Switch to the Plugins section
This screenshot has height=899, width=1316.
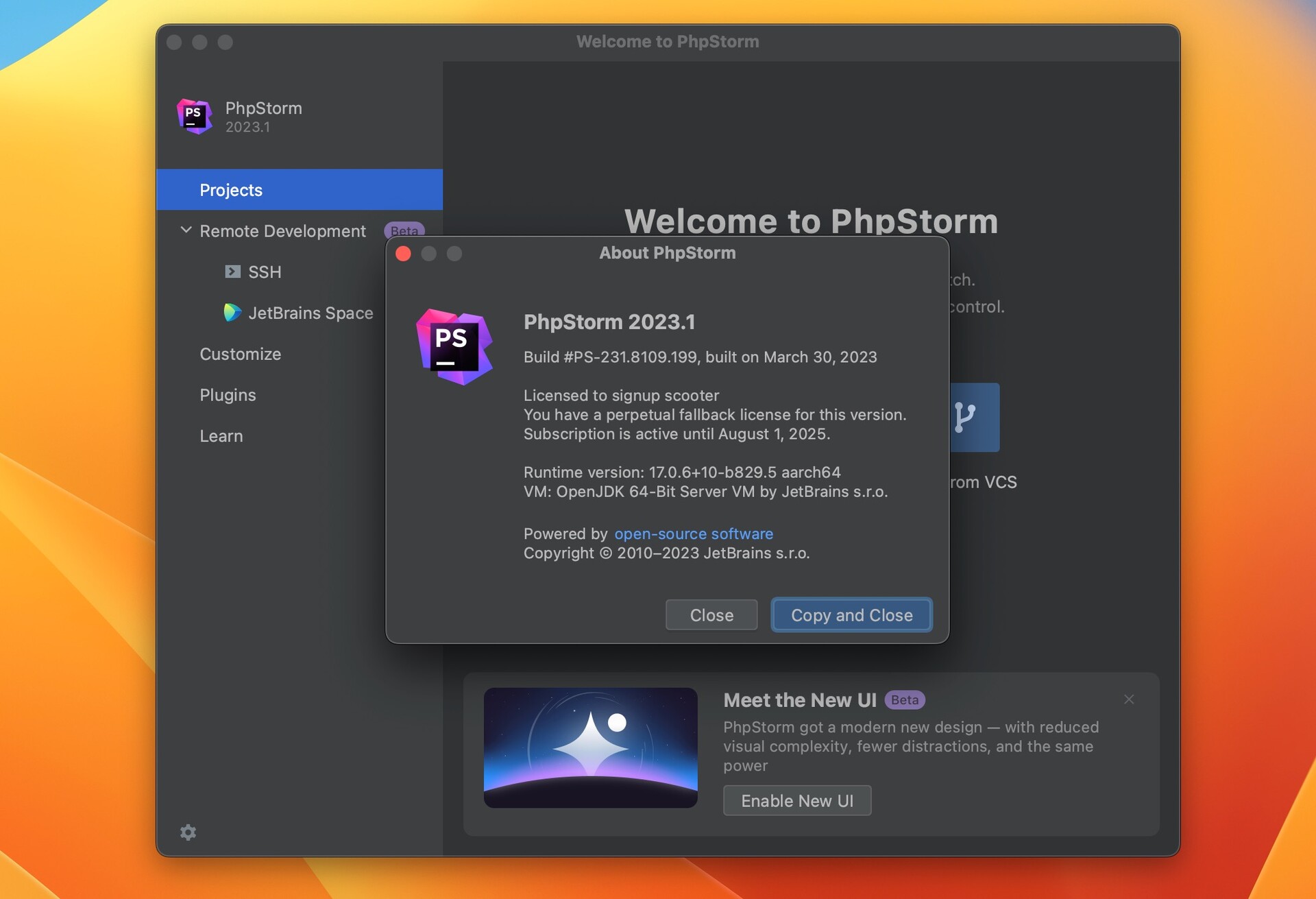[x=227, y=395]
